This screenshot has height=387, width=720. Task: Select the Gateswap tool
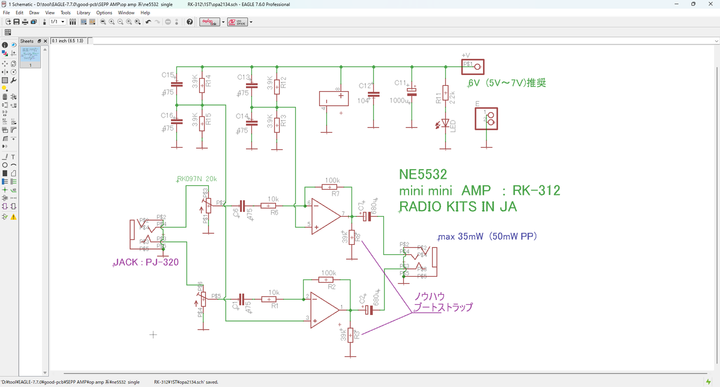click(5, 113)
